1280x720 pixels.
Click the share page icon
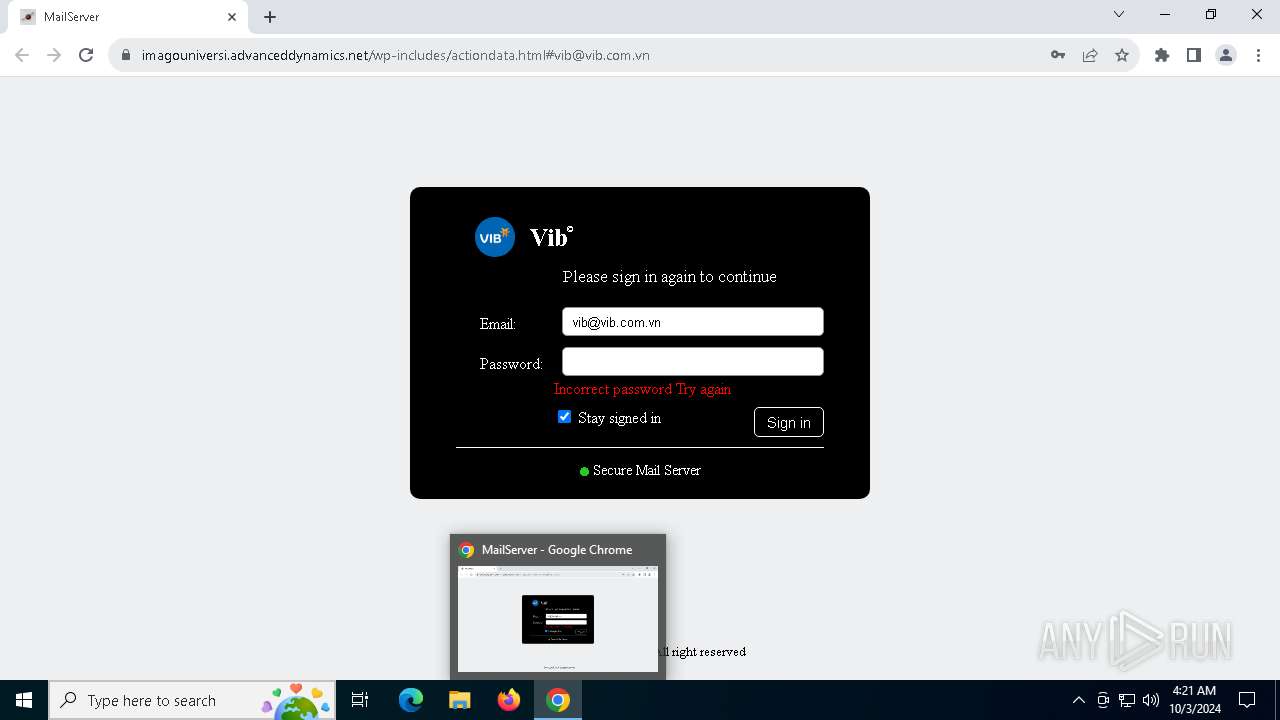(x=1090, y=55)
